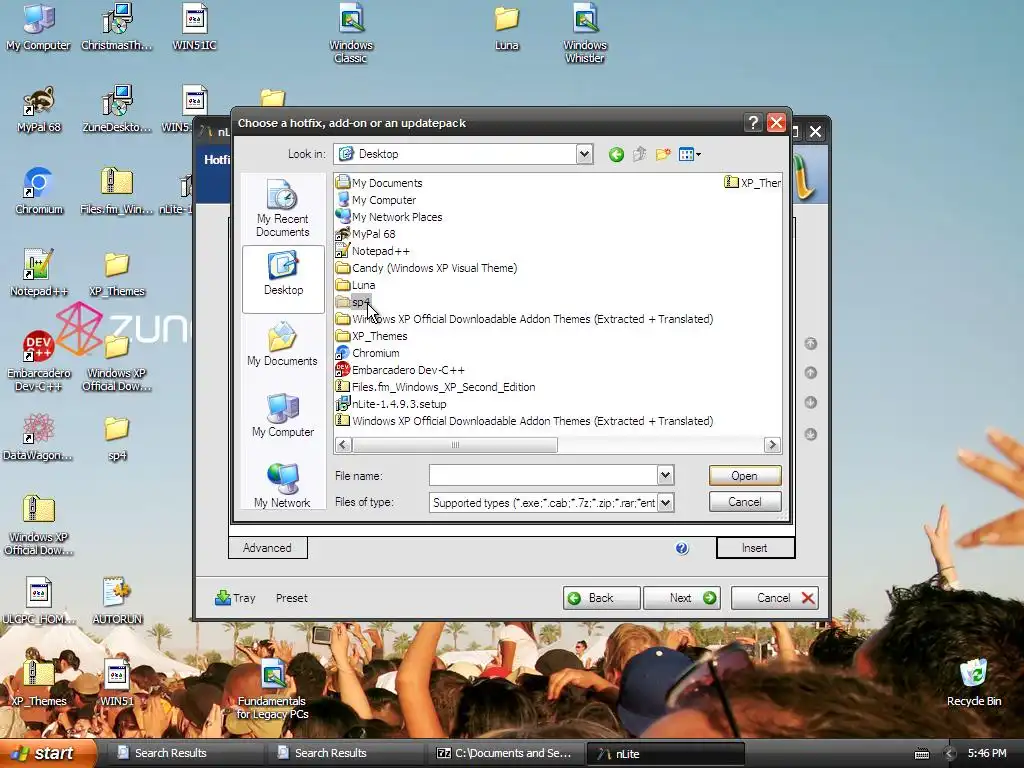Select My Computer in the file list

376,200
